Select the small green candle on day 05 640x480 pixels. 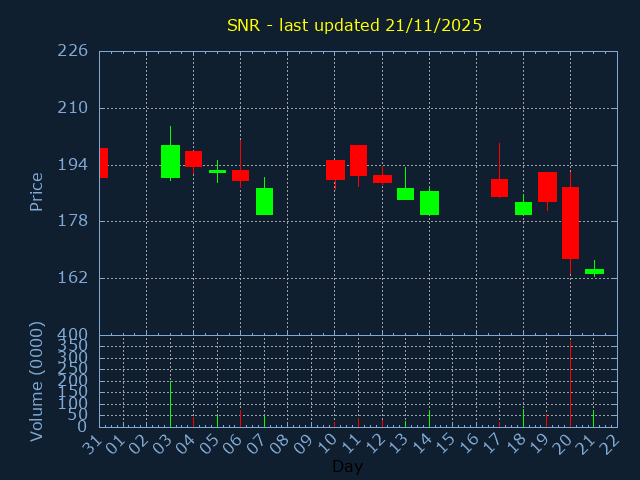coord(217,171)
